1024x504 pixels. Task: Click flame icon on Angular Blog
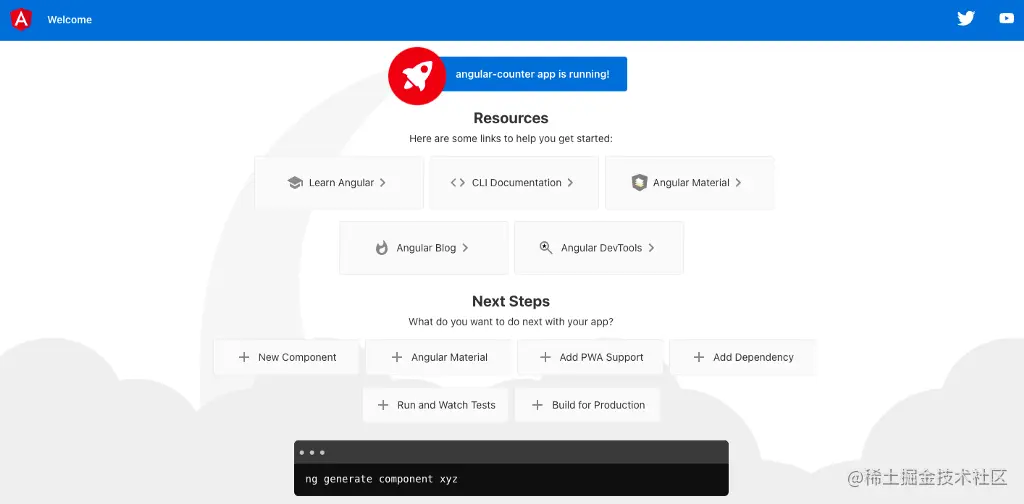click(382, 248)
